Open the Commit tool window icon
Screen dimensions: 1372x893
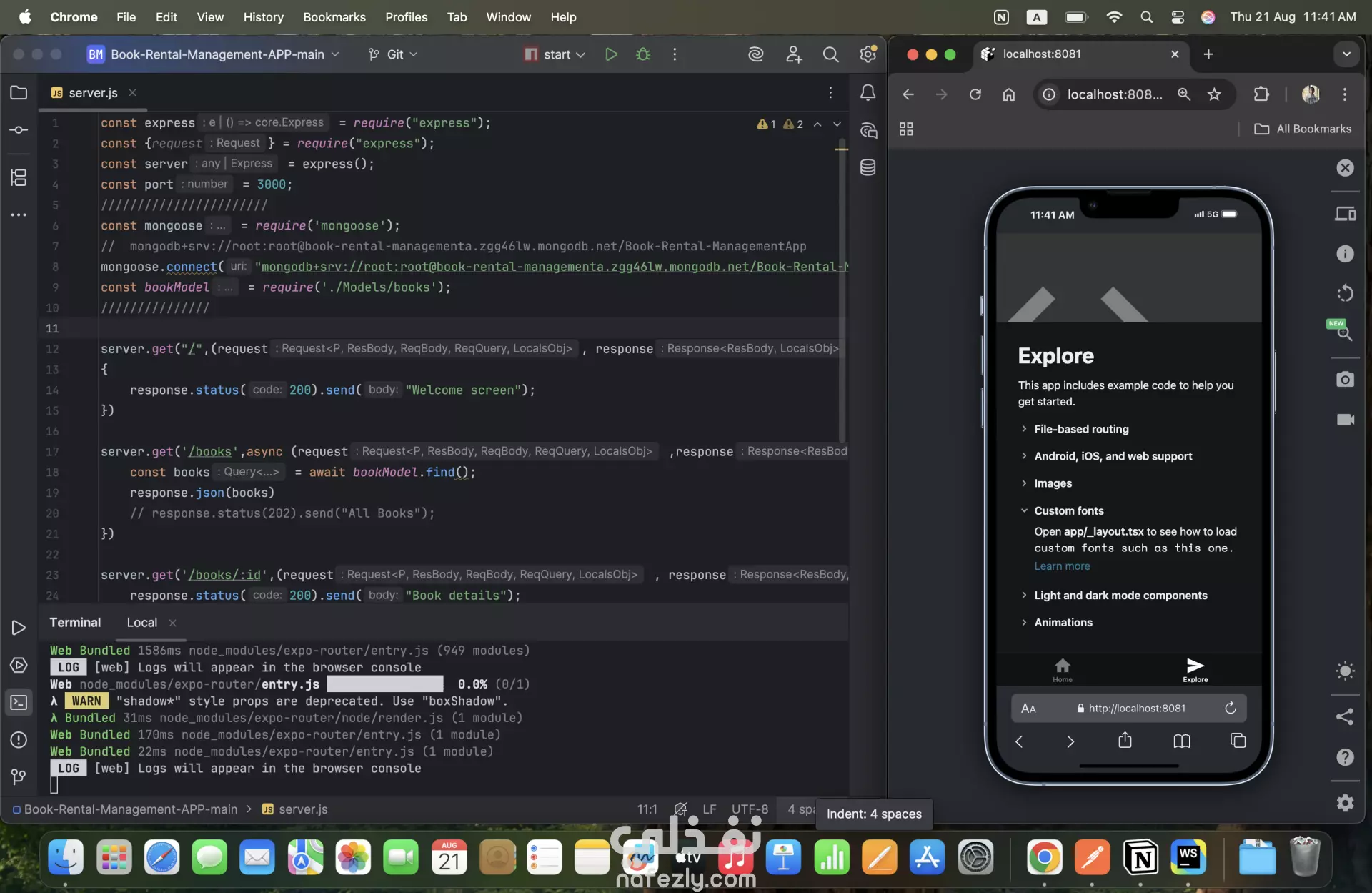19,130
